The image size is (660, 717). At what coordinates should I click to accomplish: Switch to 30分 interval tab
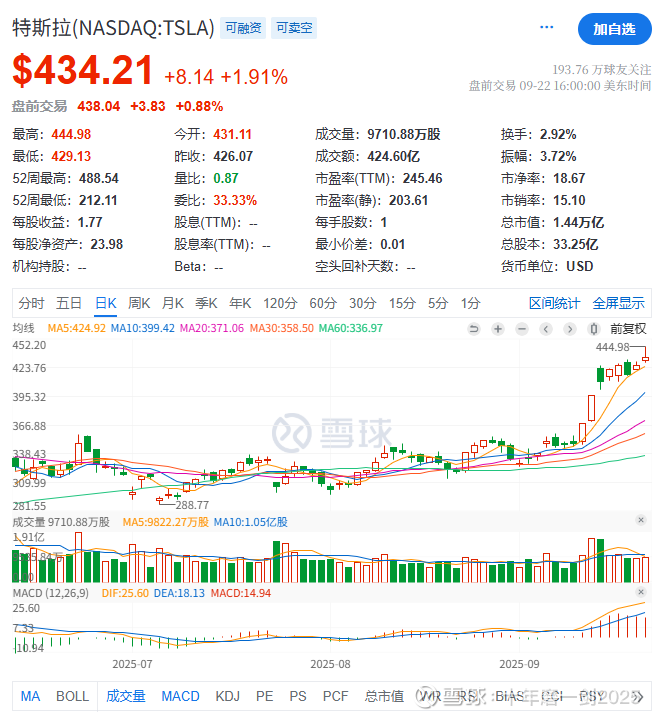[363, 303]
